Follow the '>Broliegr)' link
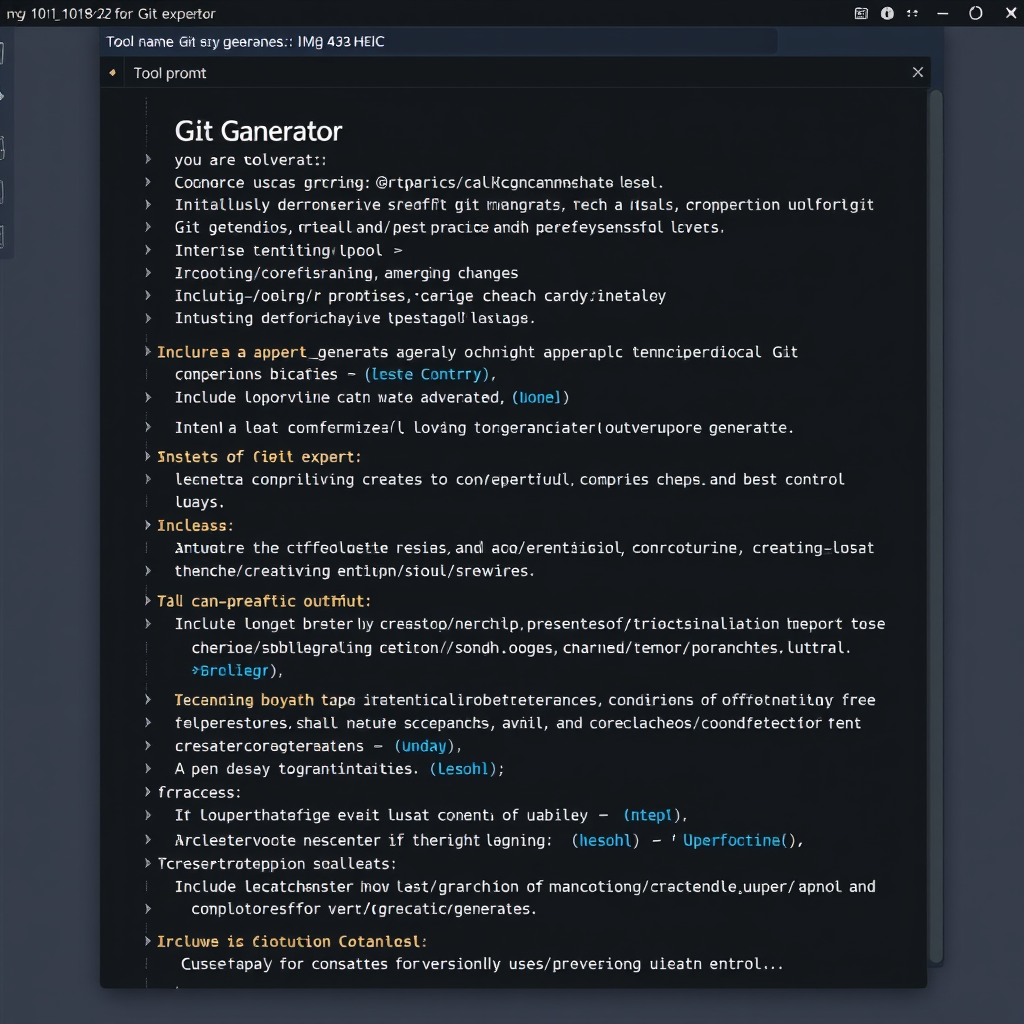Viewport: 1024px width, 1024px height. coord(236,671)
